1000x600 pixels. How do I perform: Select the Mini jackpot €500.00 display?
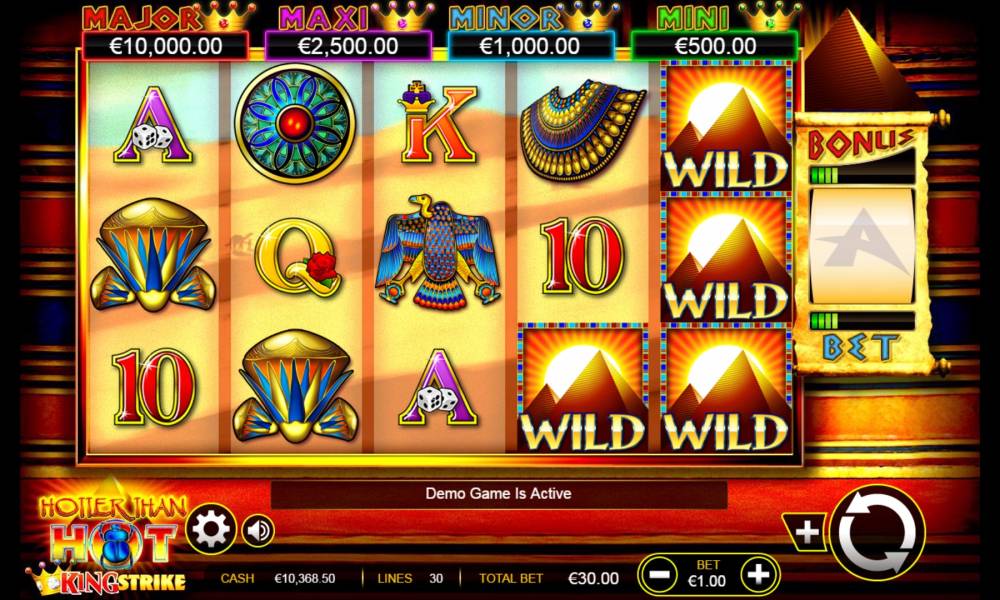click(x=714, y=46)
